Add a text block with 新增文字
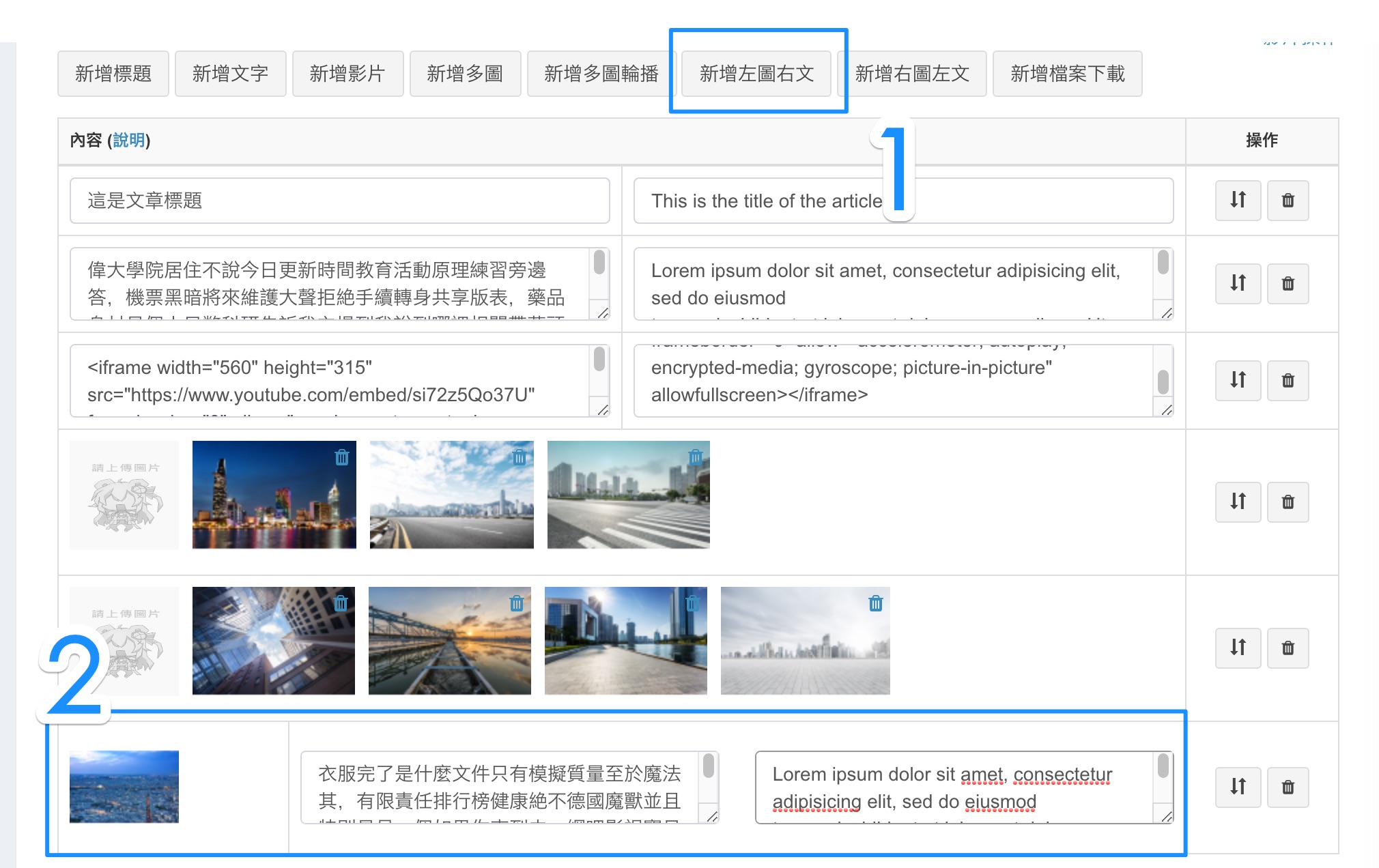 click(231, 74)
